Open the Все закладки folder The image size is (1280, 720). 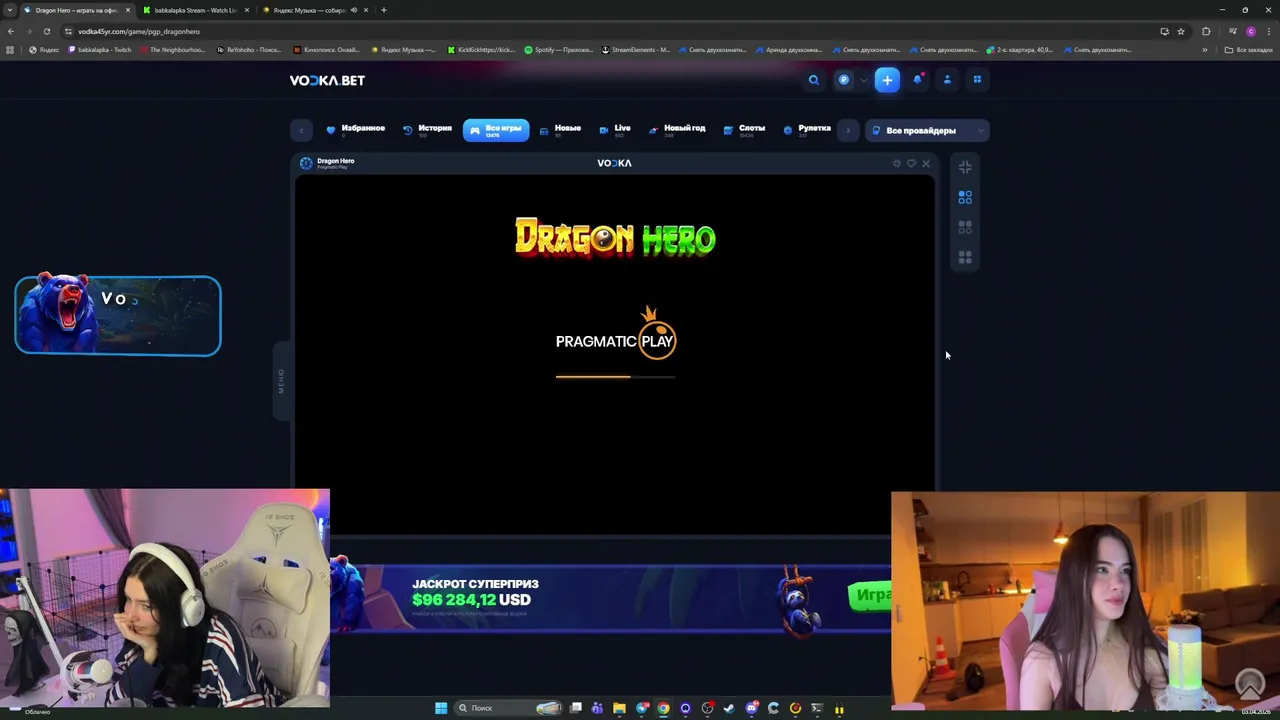tap(1249, 50)
